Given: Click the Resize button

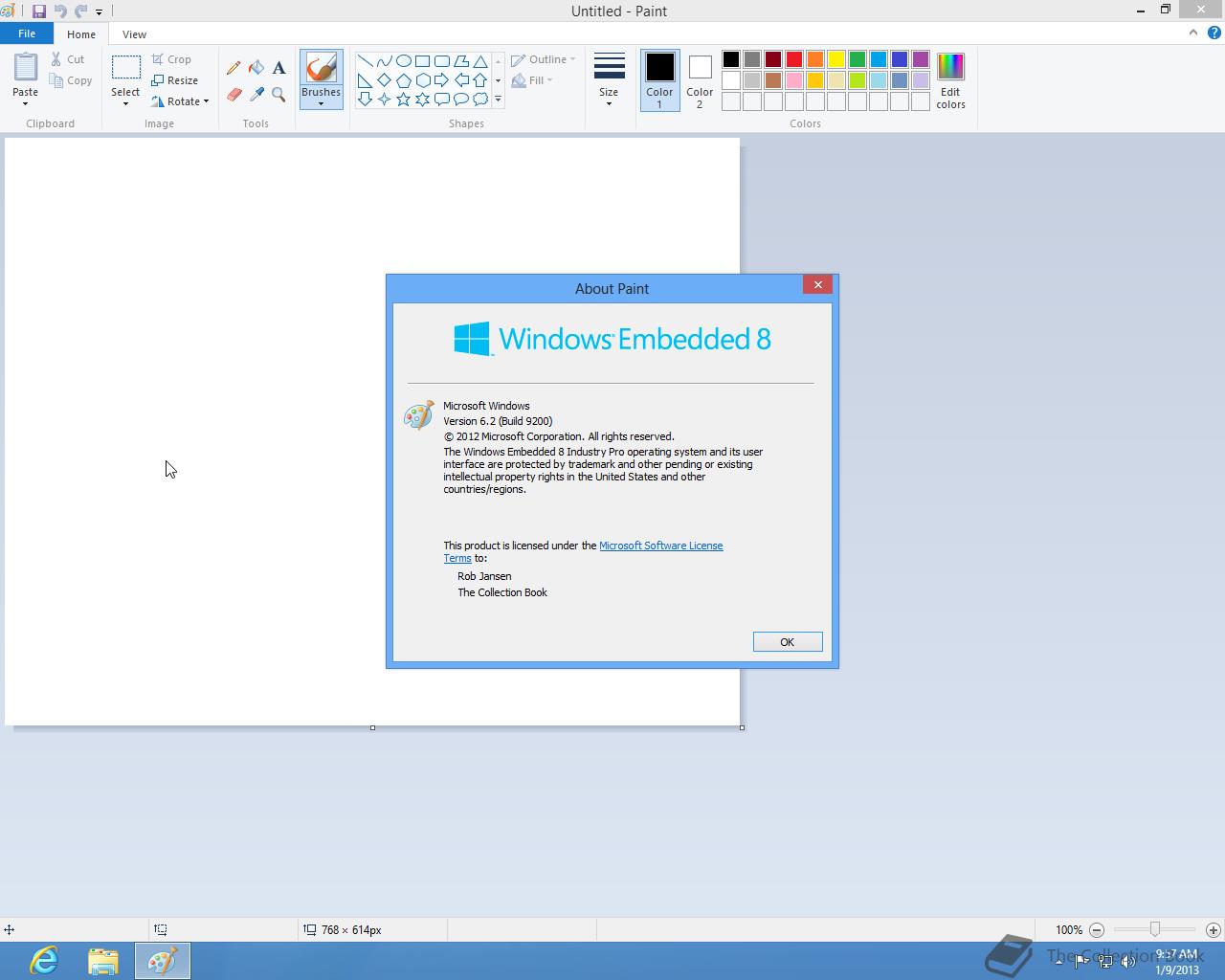Looking at the screenshot, I should point(175,80).
